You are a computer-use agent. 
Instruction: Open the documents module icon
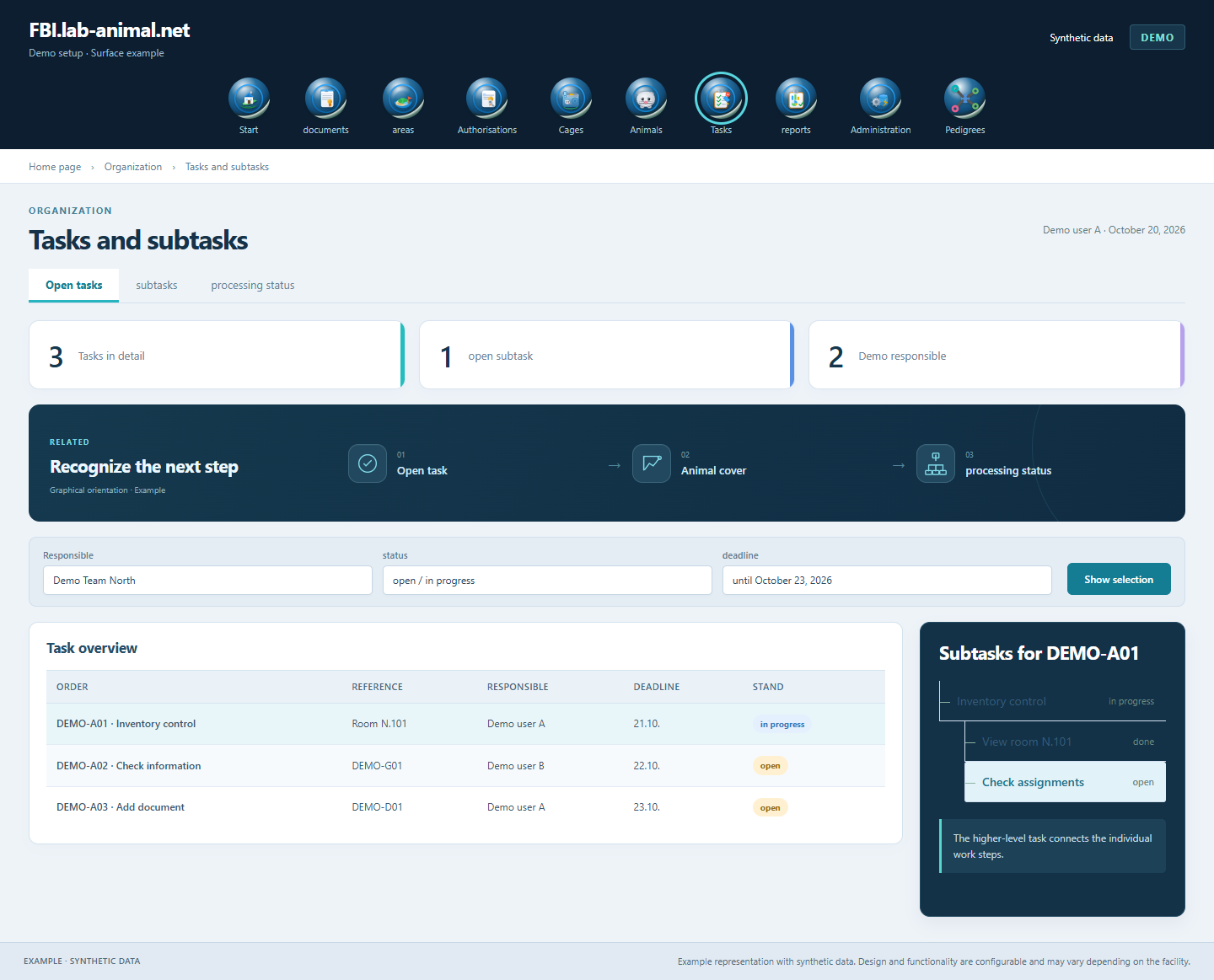point(325,98)
